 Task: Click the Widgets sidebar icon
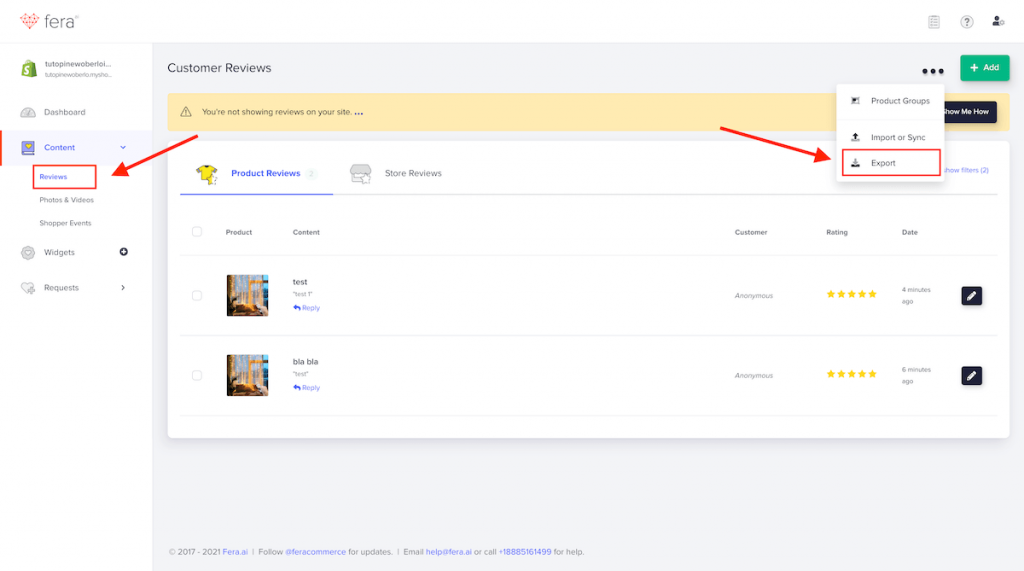pos(28,252)
